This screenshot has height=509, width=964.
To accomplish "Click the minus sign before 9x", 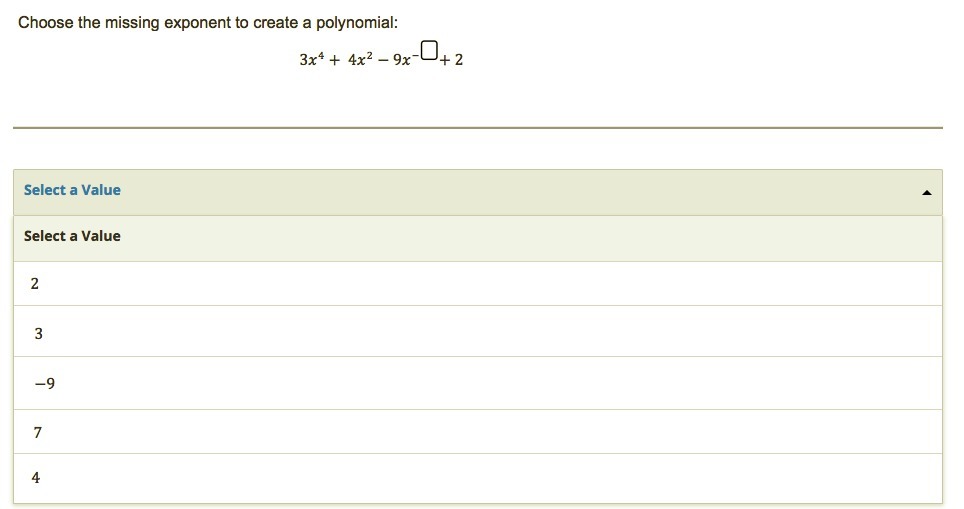I will [382, 60].
